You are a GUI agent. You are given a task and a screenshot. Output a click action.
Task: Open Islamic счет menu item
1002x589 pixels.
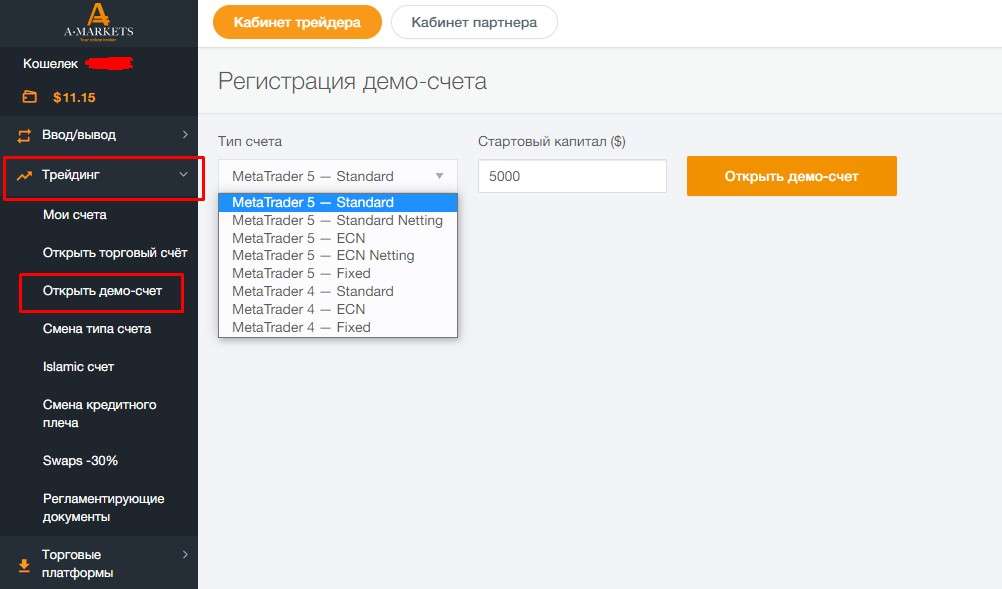click(79, 367)
